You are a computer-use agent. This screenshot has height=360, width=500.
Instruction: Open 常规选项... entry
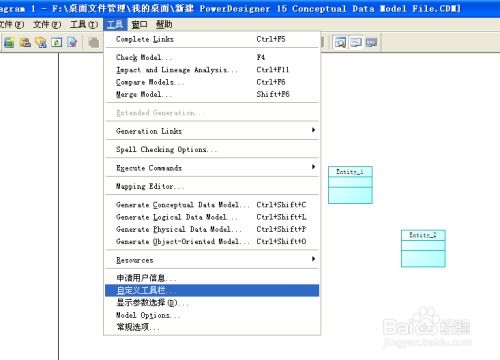point(212,327)
